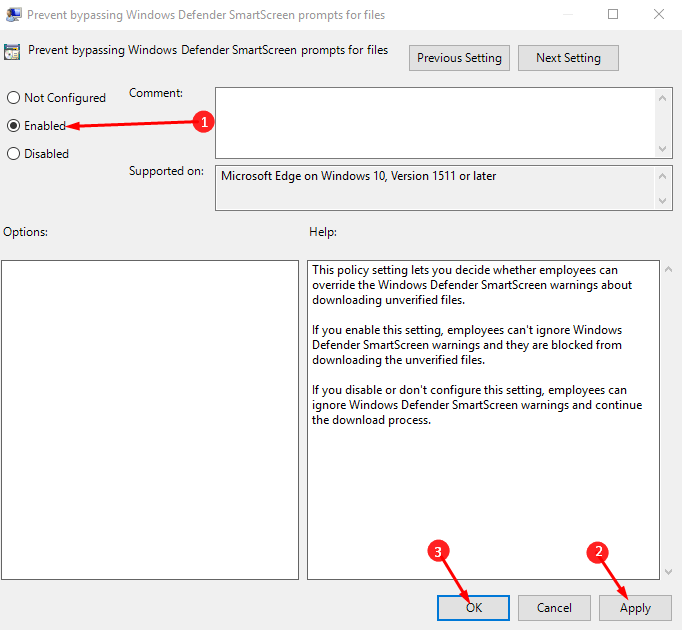This screenshot has height=630, width=682.
Task: Click the policy icon in the title bar
Action: point(14,15)
